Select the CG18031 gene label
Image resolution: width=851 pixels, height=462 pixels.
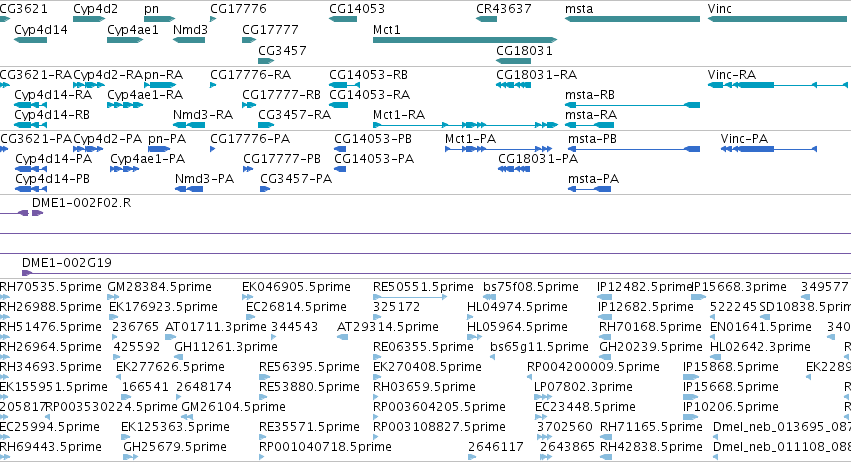pyautogui.click(x=524, y=50)
